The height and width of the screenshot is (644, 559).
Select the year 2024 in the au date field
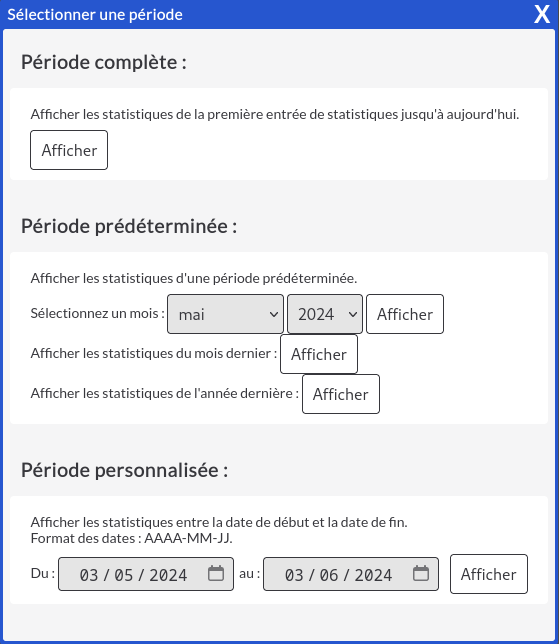(373, 575)
